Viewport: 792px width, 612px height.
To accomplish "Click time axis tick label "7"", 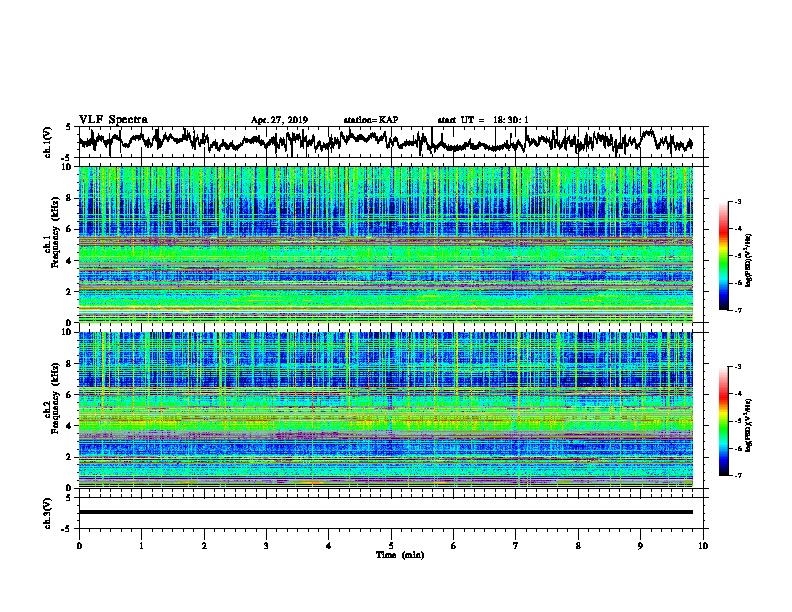I will 516,546.
